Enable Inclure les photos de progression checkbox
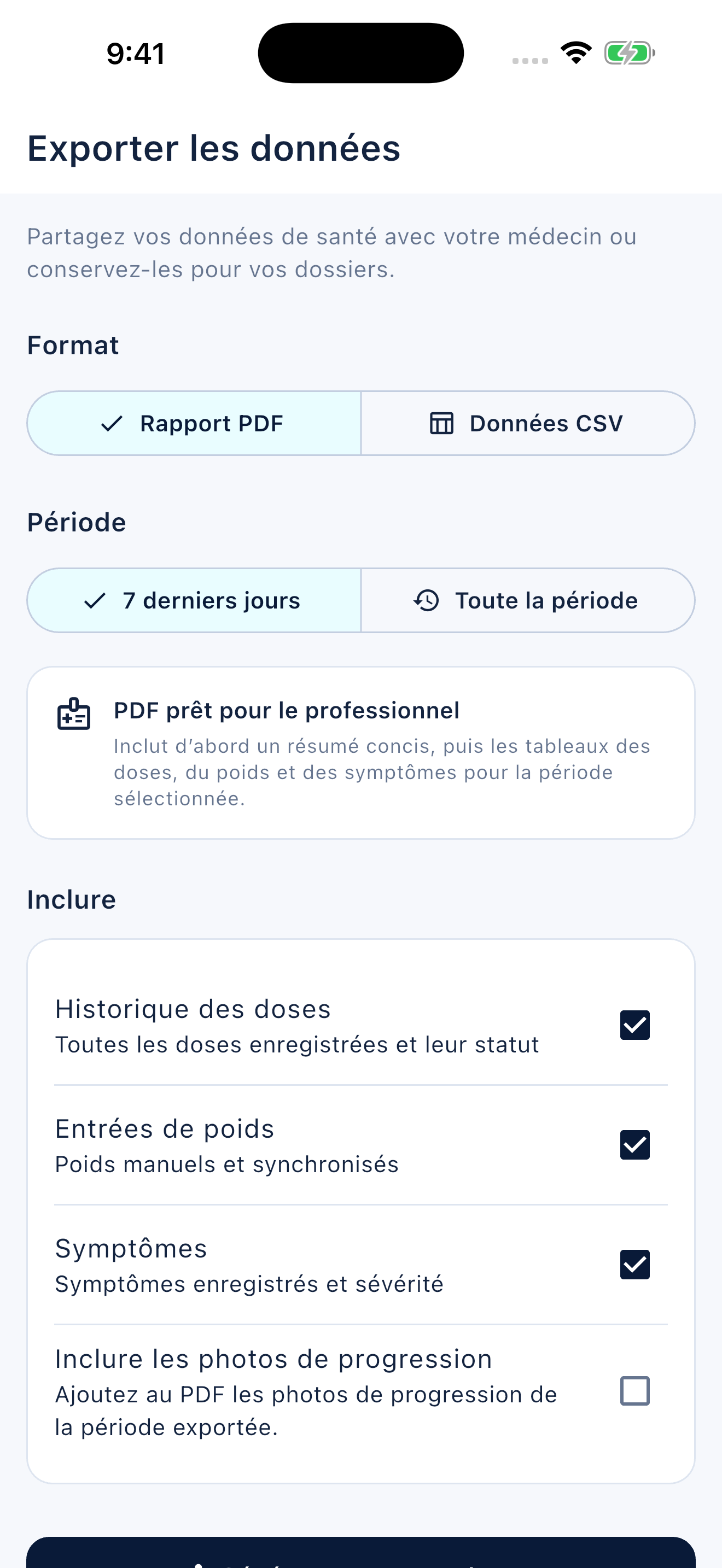 tap(635, 1391)
